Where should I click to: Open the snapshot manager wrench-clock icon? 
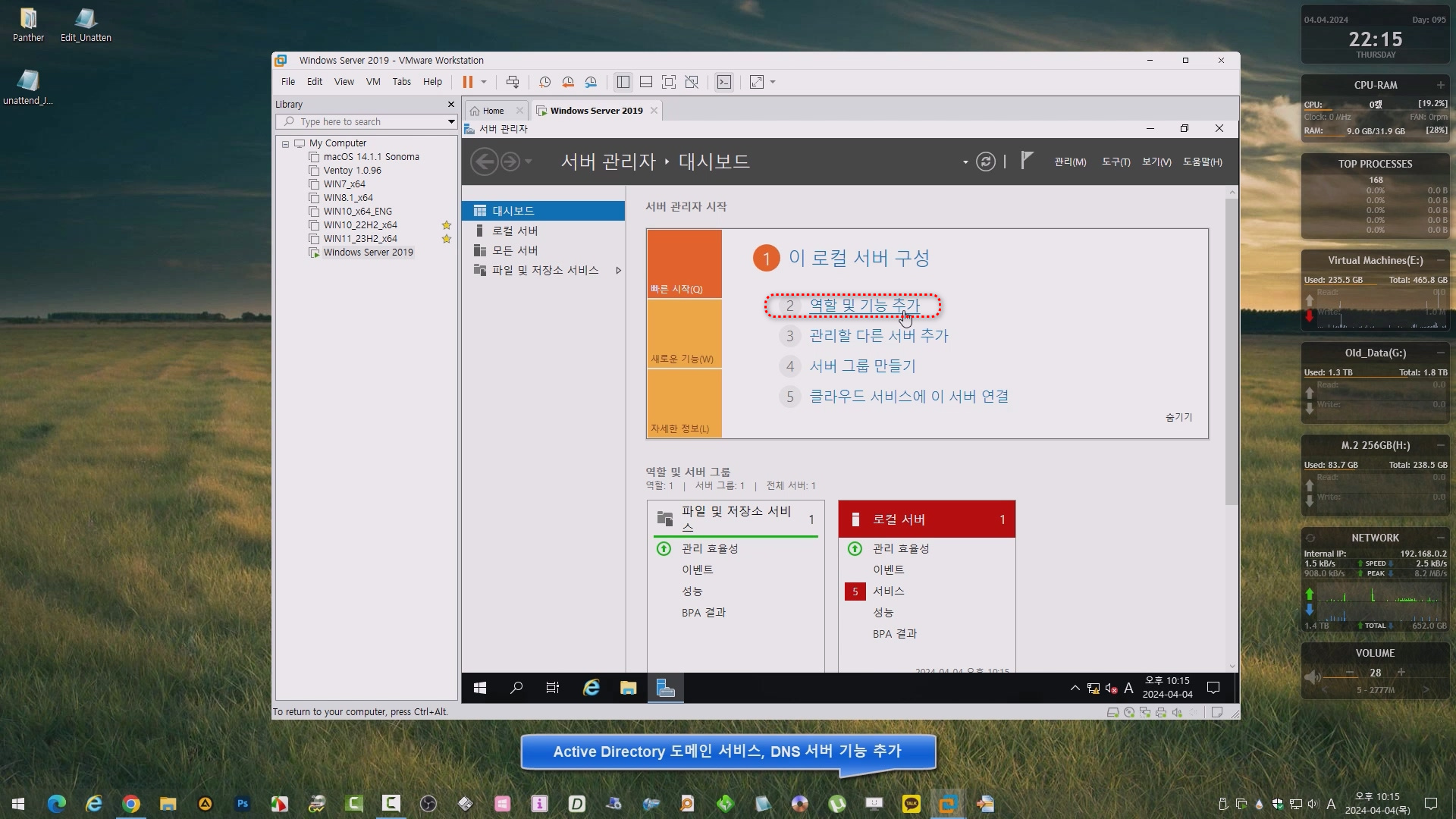point(591,82)
